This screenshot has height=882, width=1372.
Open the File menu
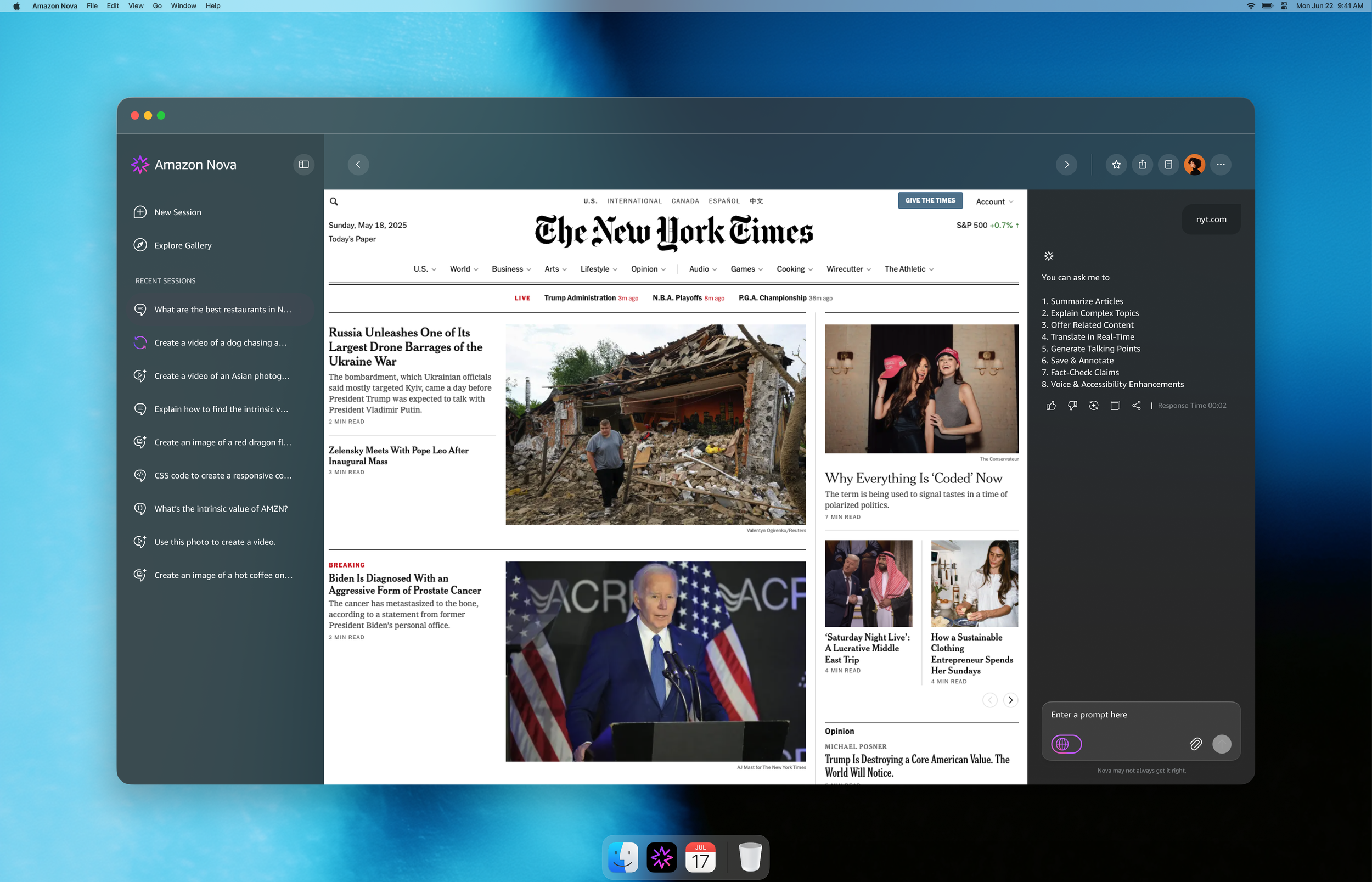[92, 5]
